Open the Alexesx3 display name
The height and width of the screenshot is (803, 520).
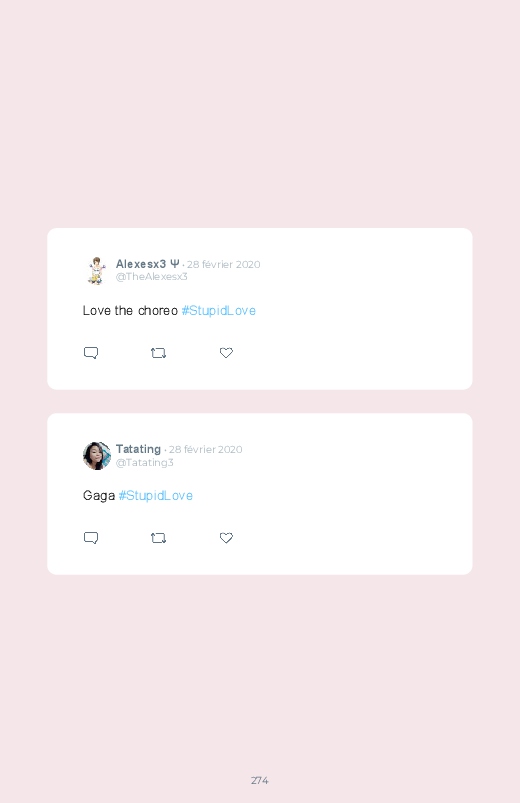tap(141, 264)
